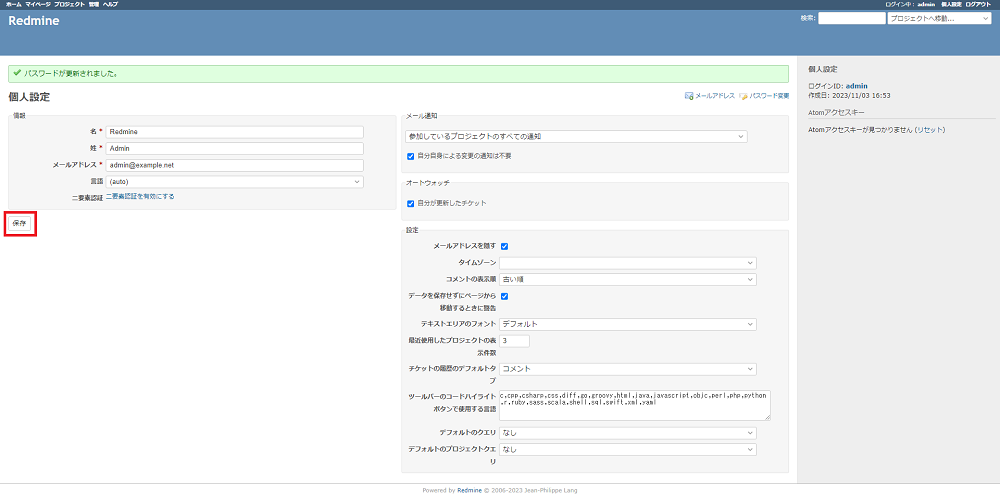Disable the メールアドレスを隠す checkbox
Viewport: 1000px width, 496px height.
(x=505, y=246)
